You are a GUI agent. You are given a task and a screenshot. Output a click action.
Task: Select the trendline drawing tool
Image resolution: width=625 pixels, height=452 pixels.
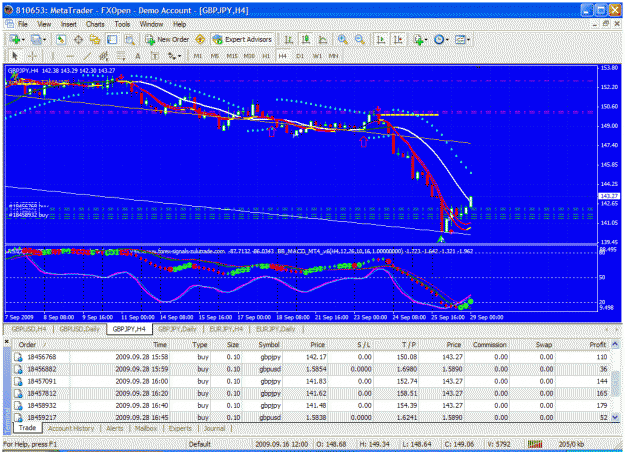[x=86, y=56]
